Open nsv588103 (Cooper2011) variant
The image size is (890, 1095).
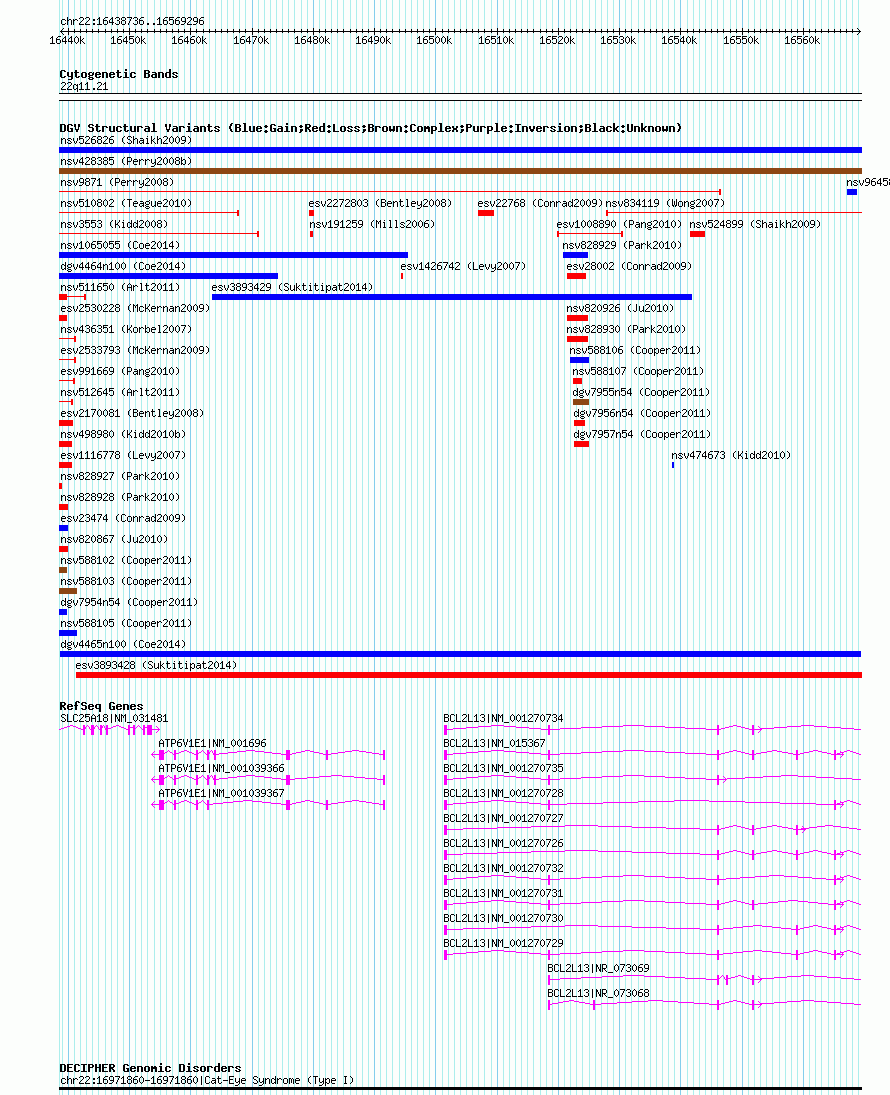tap(126, 580)
